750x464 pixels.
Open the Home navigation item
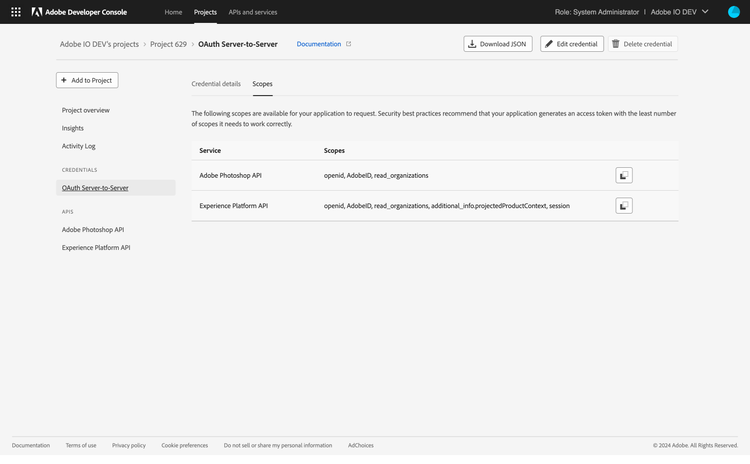173,12
